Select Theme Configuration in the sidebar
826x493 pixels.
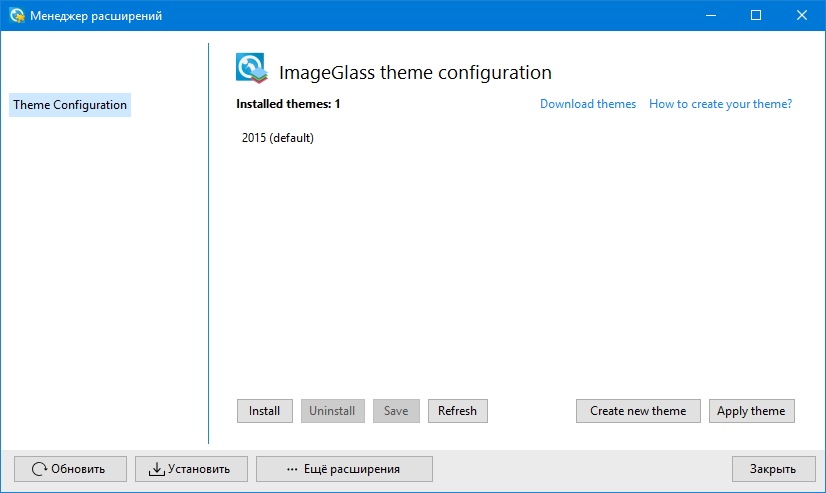pos(70,105)
